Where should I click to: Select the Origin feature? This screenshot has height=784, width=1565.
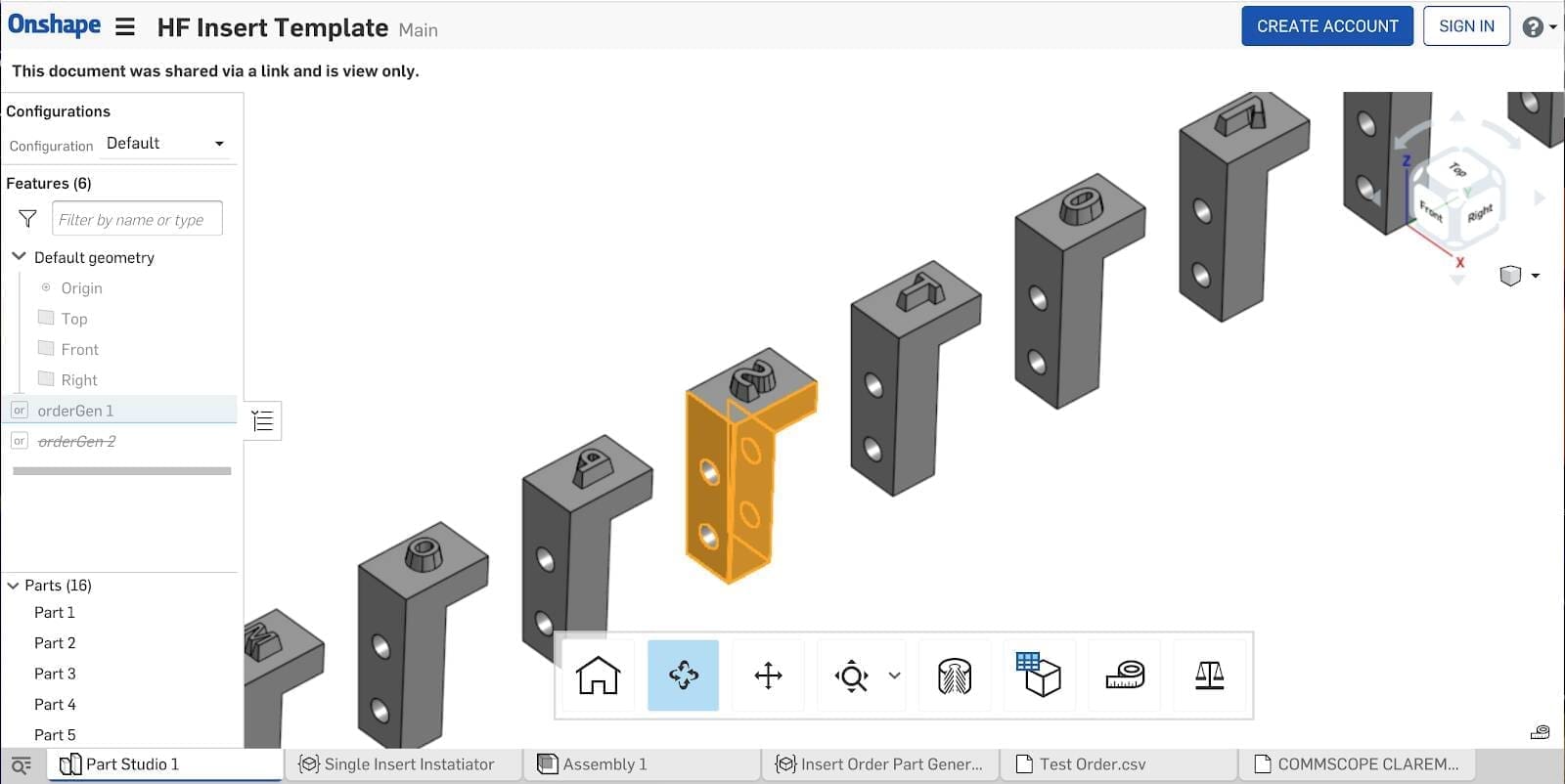81,288
